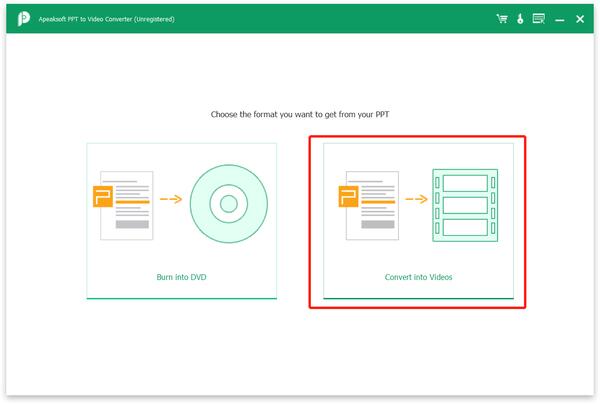This screenshot has height=404, width=600.
Task: Click the orange arrow pointing to film strip
Action: click(x=416, y=199)
